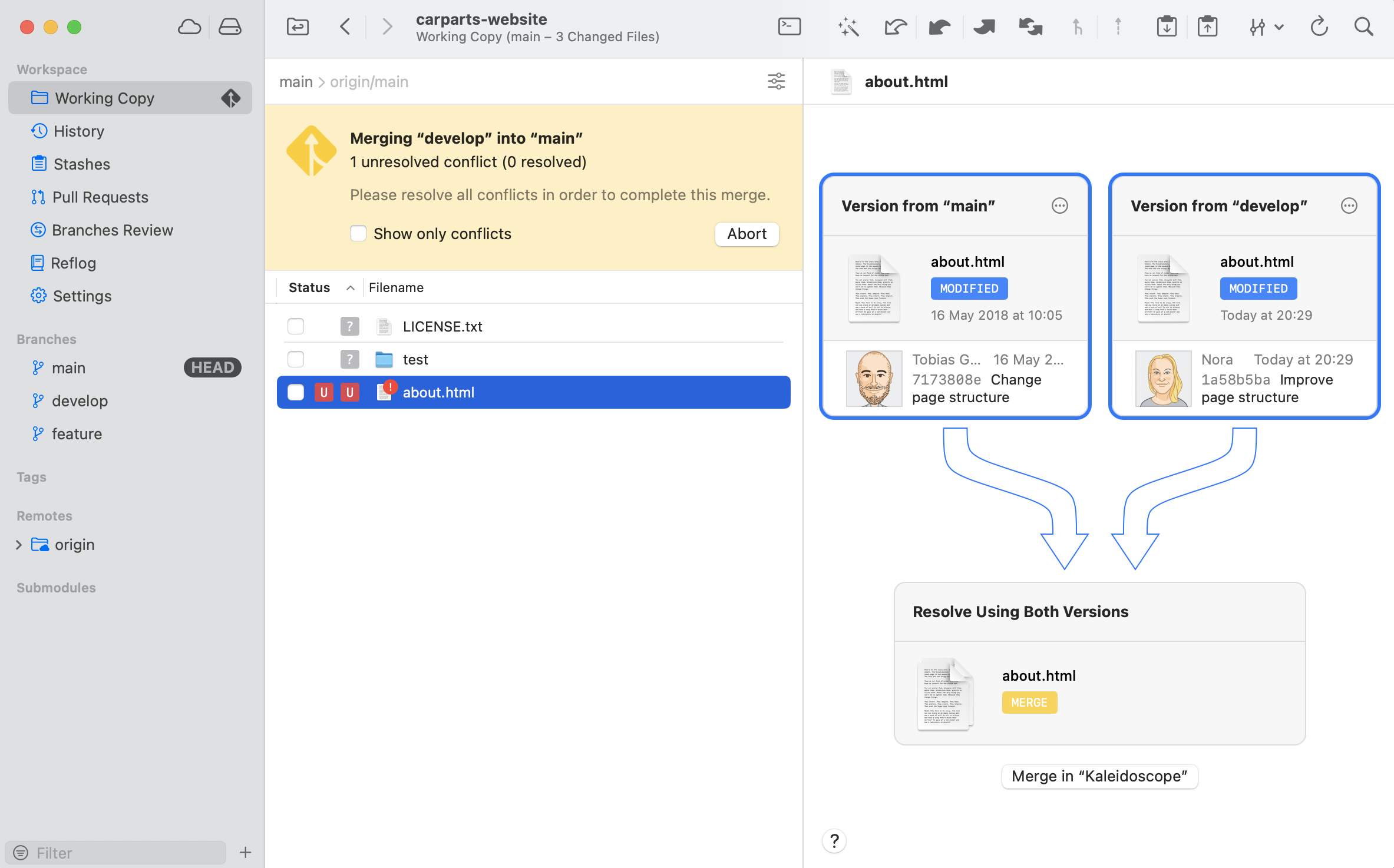Click the stash changes toolbar icon
Screen dimensions: 1394x868
coord(1166,26)
